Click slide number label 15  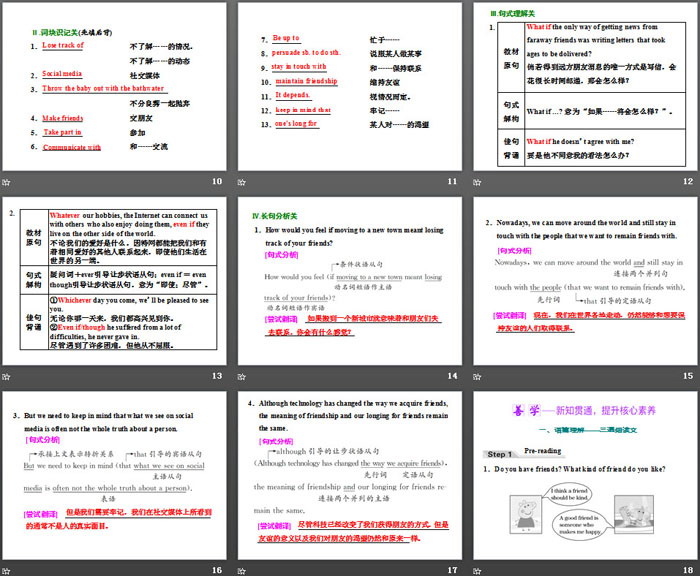pos(688,376)
